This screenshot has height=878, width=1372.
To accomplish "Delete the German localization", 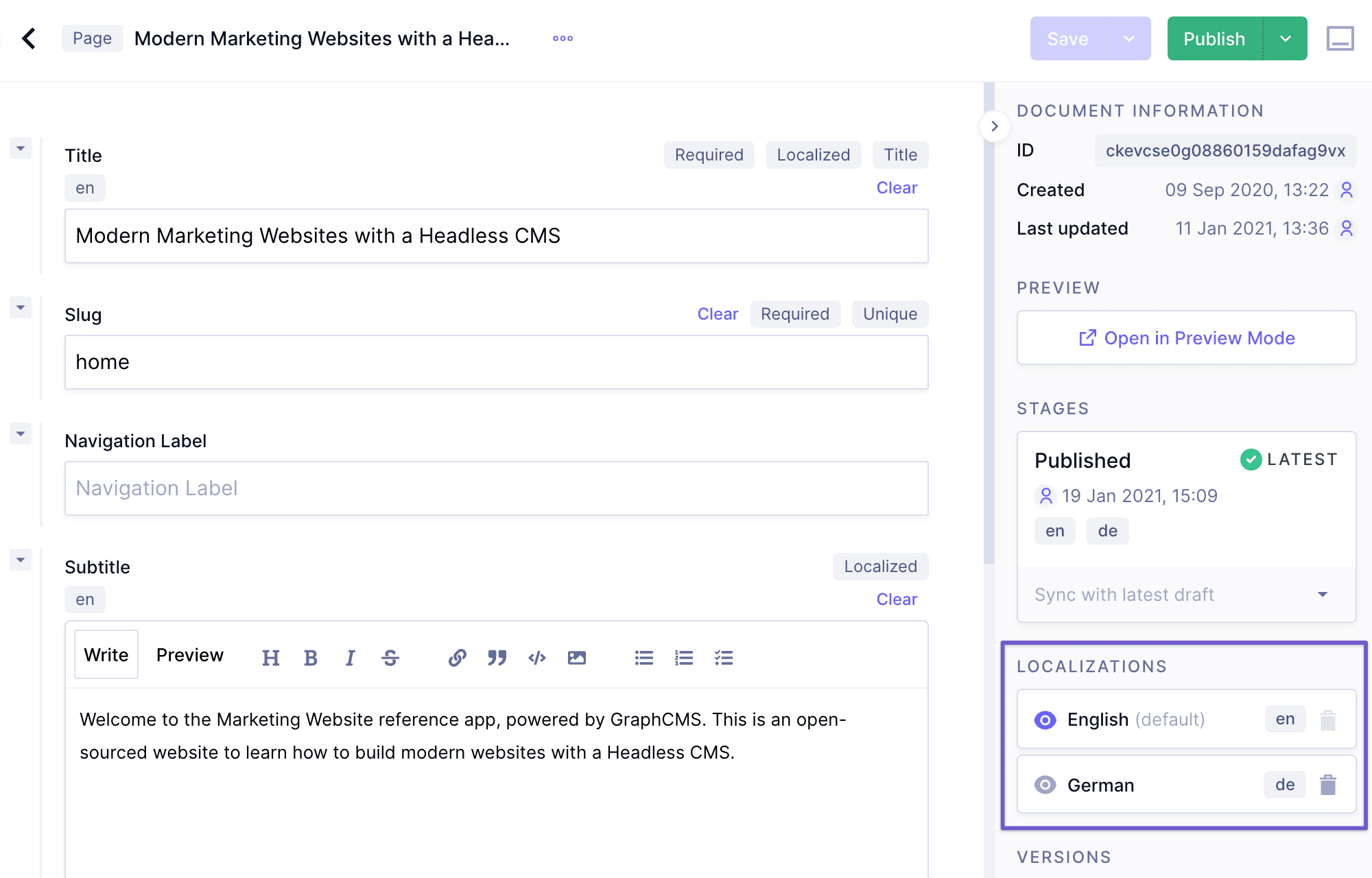I will (1328, 784).
